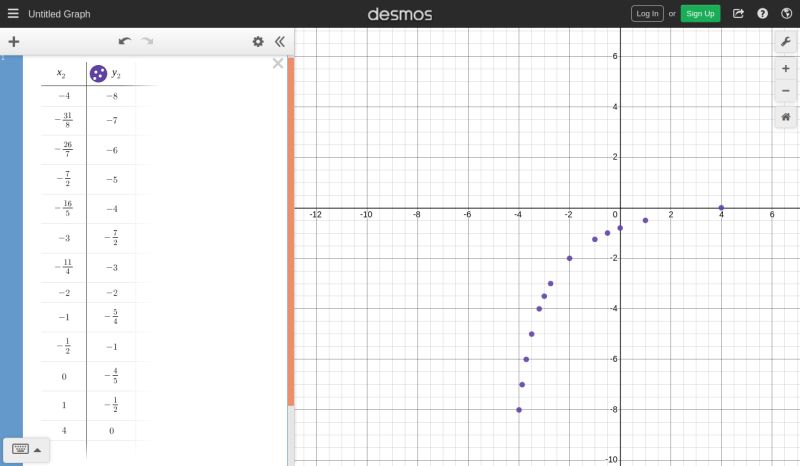Expand the keyboard arrow toggle
The image size is (800, 466).
coord(37,450)
